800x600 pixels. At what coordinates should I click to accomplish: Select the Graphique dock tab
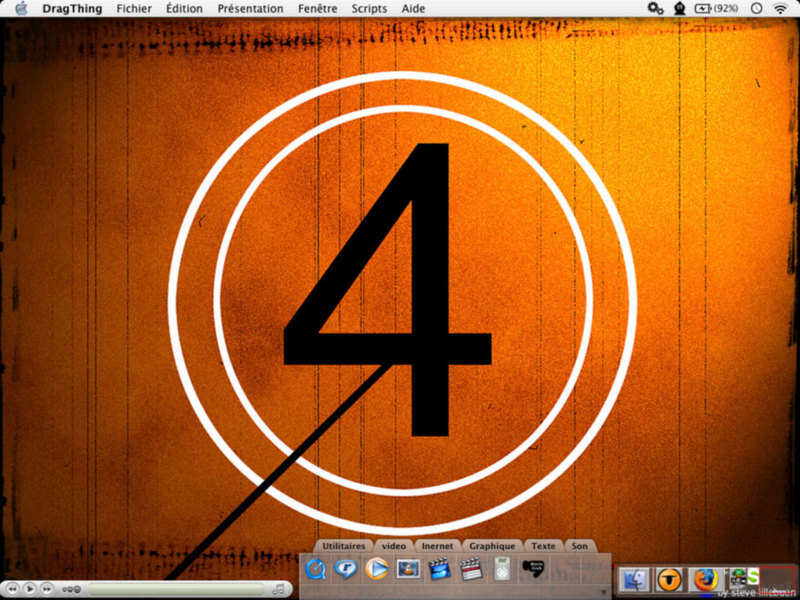[492, 546]
